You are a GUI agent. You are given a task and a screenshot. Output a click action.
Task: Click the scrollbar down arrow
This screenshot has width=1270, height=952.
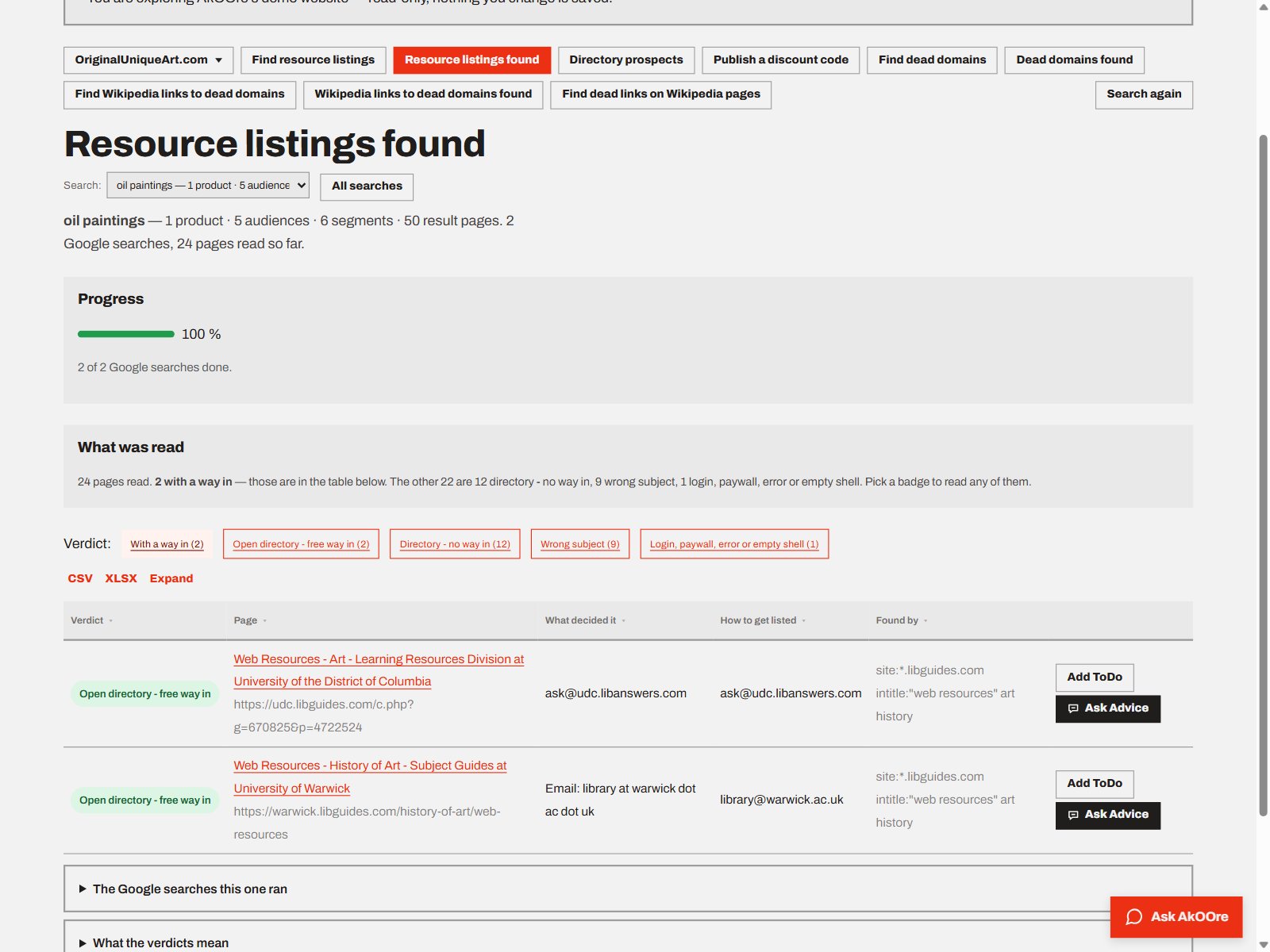pyautogui.click(x=1263, y=945)
